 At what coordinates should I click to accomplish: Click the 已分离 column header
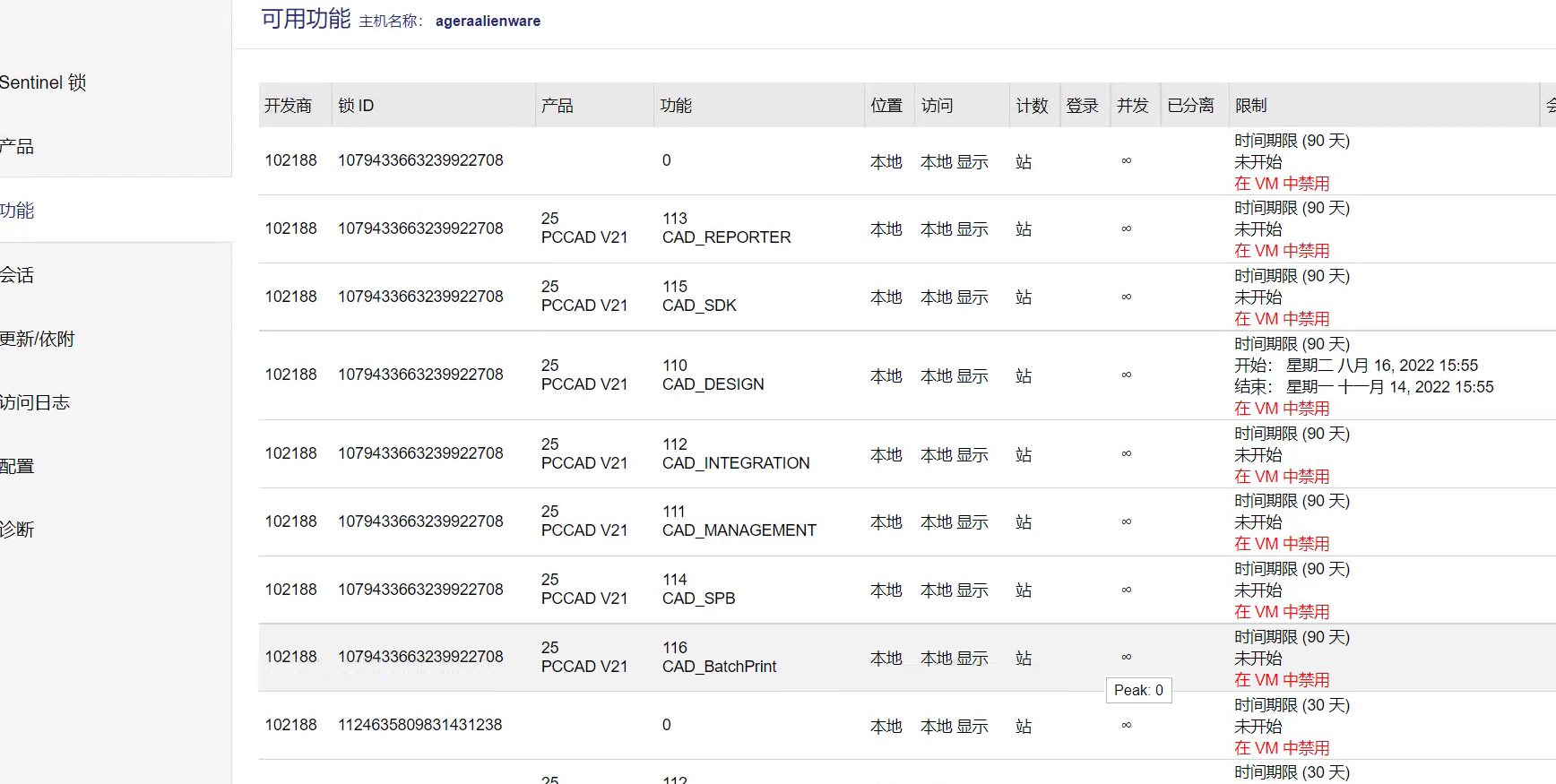point(1190,106)
